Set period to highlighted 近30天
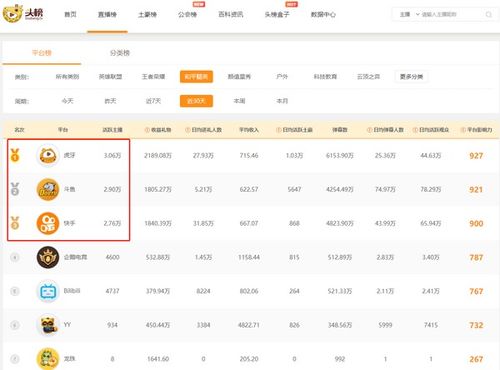This screenshot has width=500, height=370. click(196, 101)
